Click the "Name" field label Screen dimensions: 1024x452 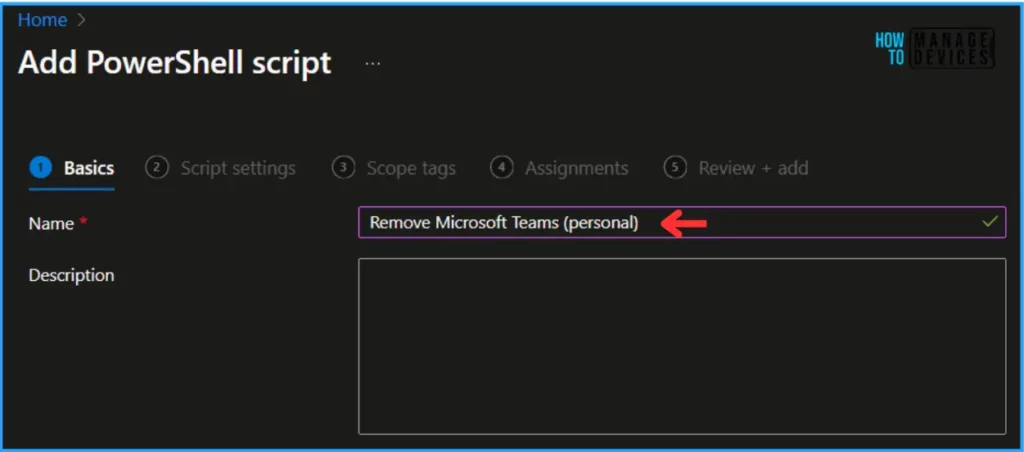(52, 223)
